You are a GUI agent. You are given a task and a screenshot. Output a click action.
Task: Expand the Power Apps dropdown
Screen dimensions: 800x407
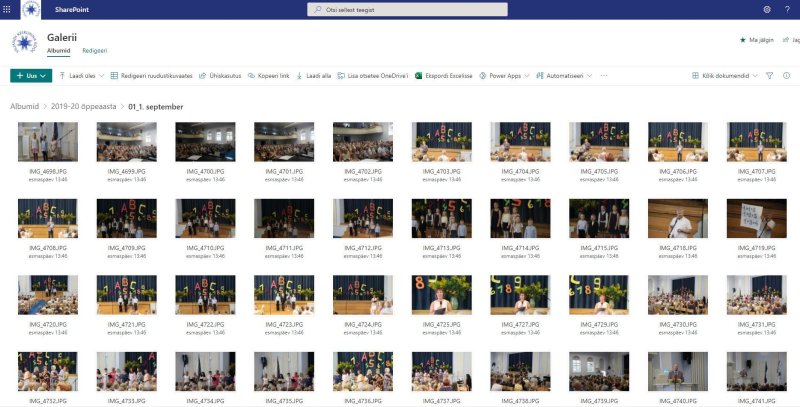point(503,76)
